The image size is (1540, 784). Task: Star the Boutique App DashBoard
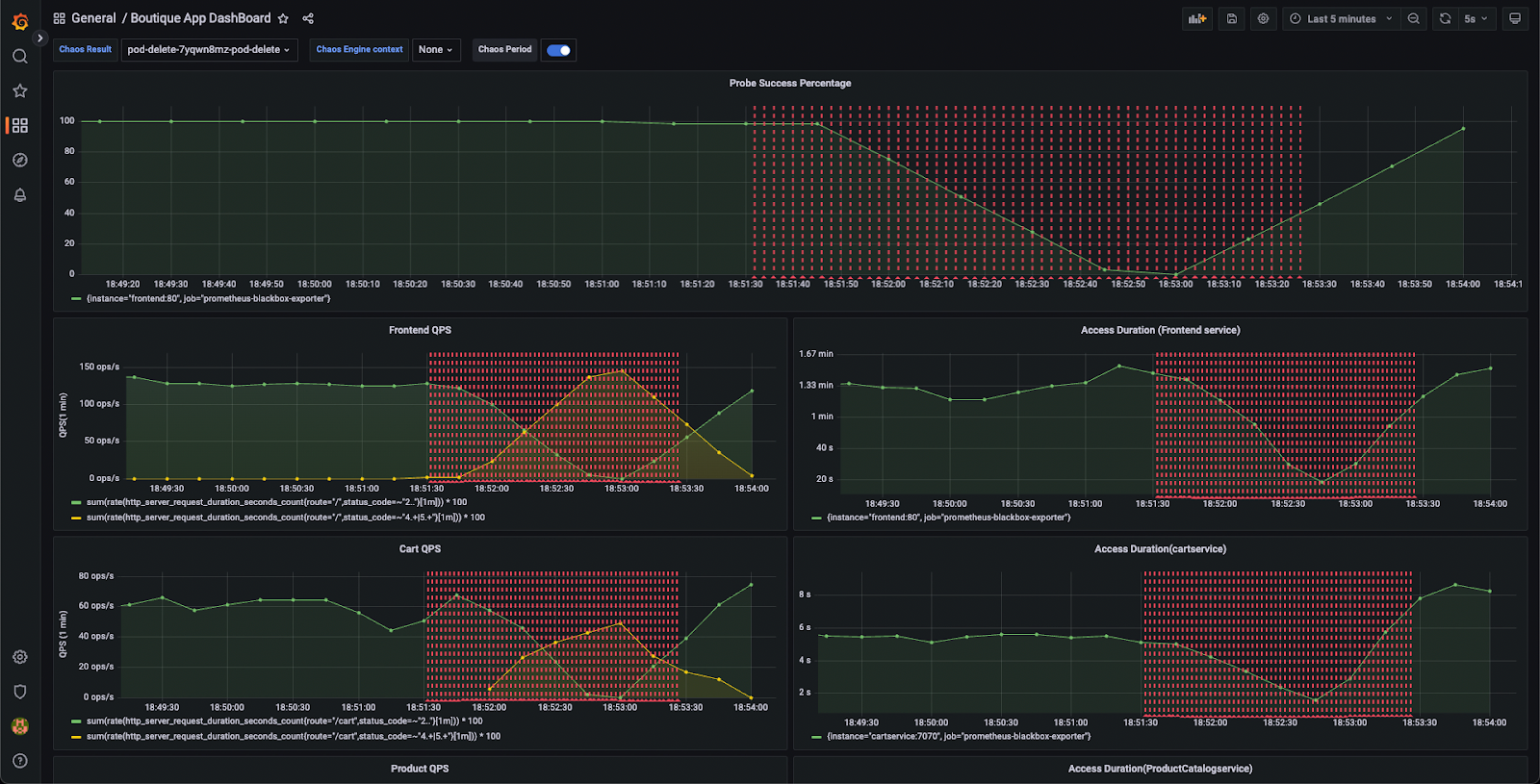[283, 18]
